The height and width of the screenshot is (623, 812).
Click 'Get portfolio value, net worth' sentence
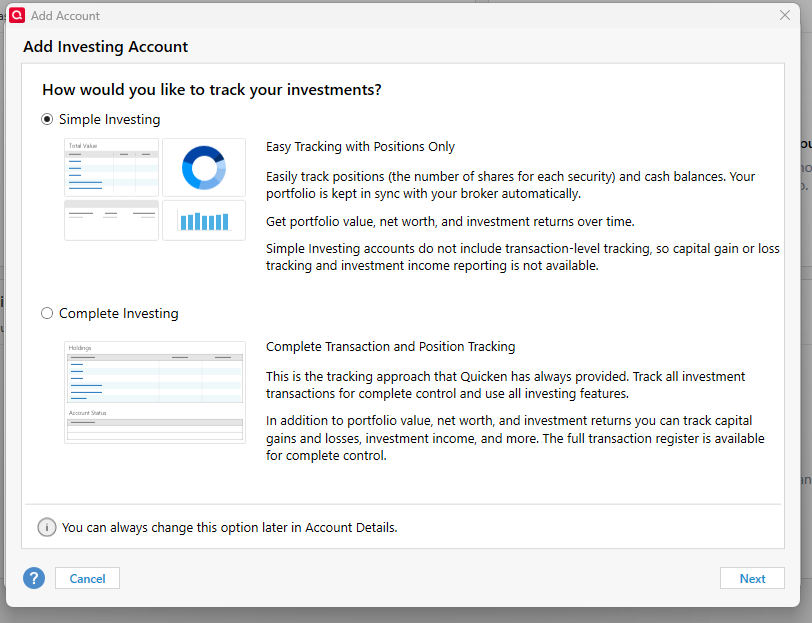[x=450, y=222]
